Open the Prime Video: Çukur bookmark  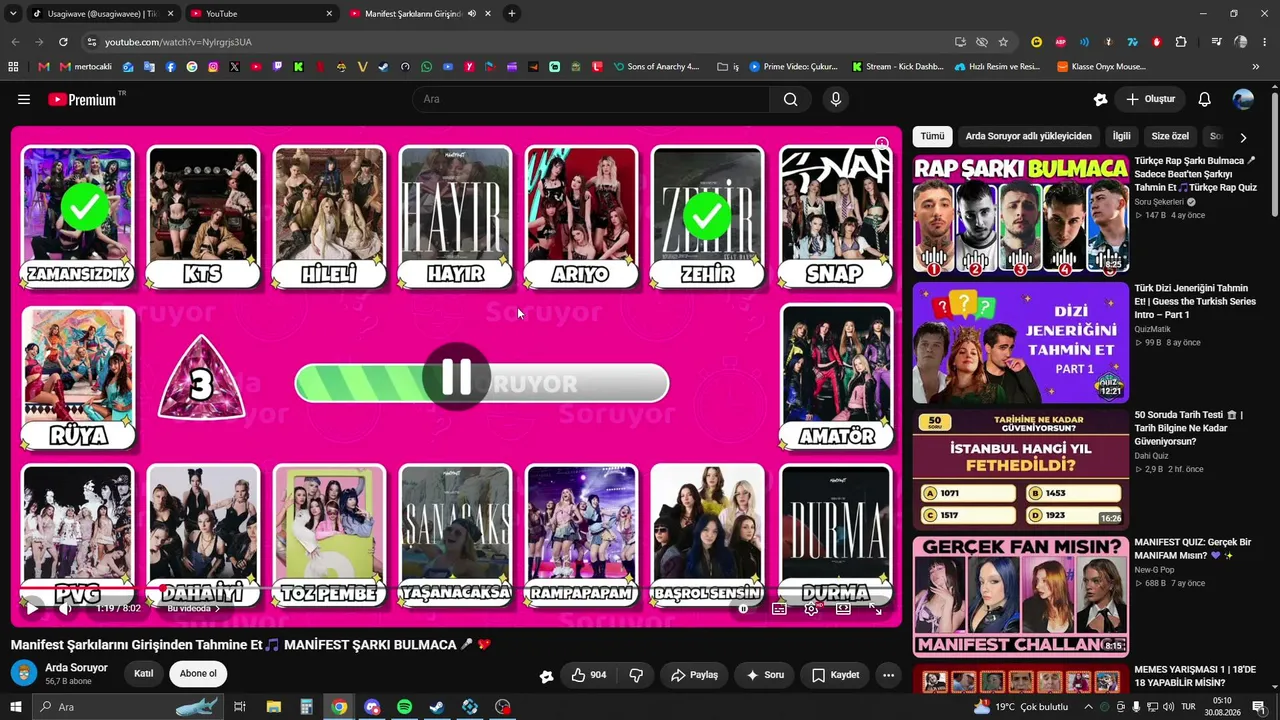click(793, 67)
